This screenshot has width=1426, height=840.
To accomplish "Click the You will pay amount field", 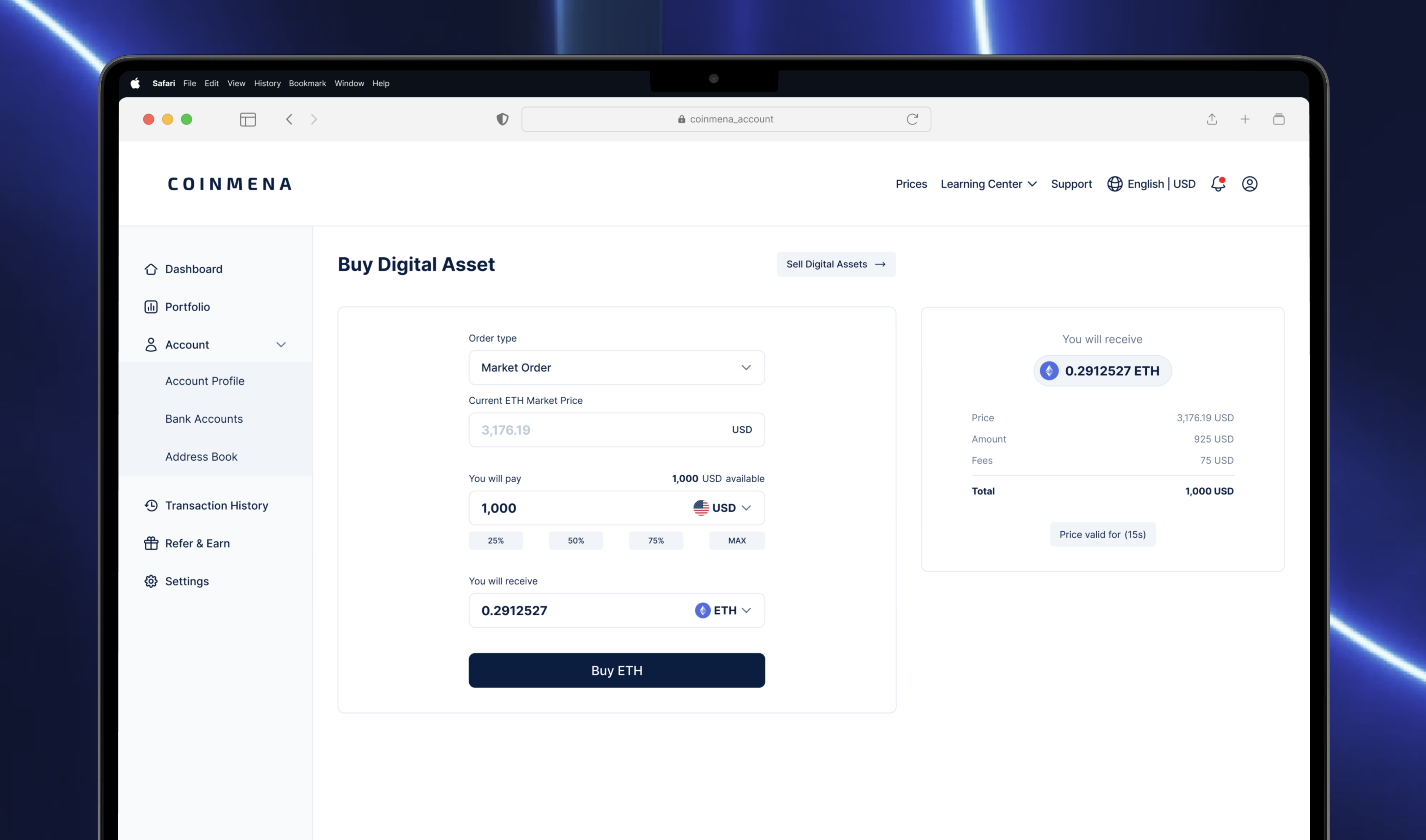I will pos(617,508).
